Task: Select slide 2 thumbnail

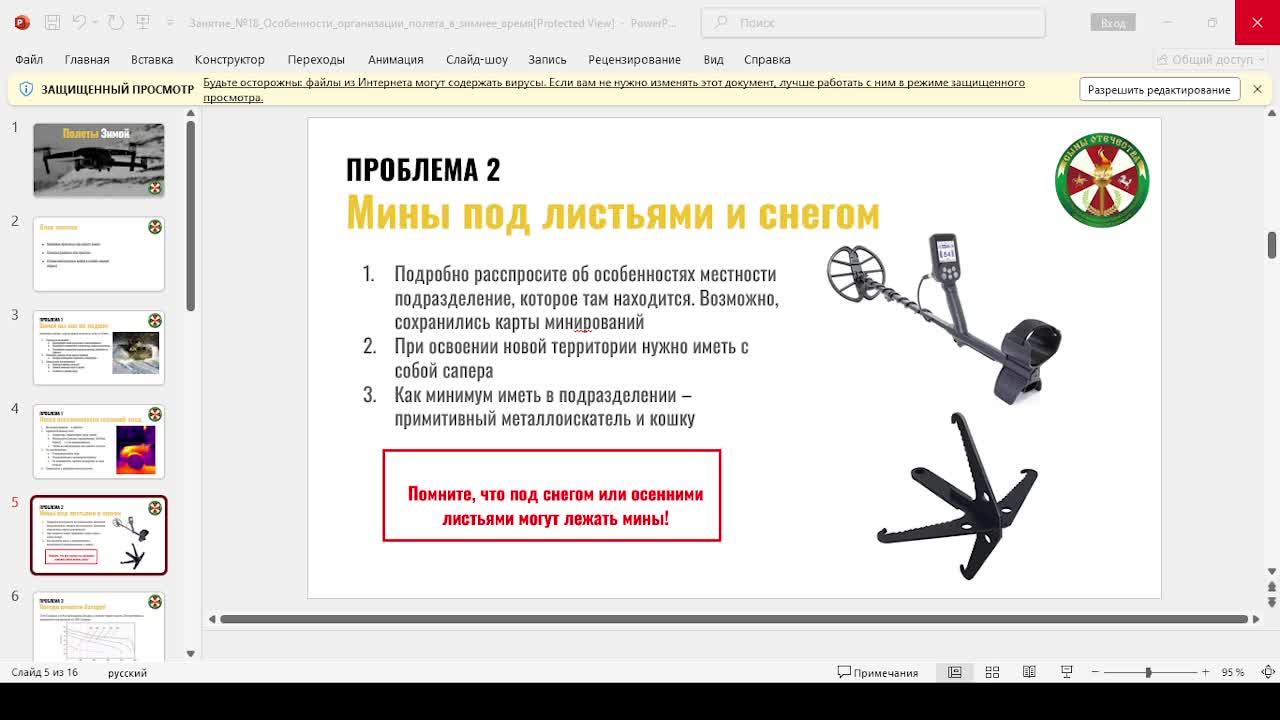Action: [x=99, y=254]
